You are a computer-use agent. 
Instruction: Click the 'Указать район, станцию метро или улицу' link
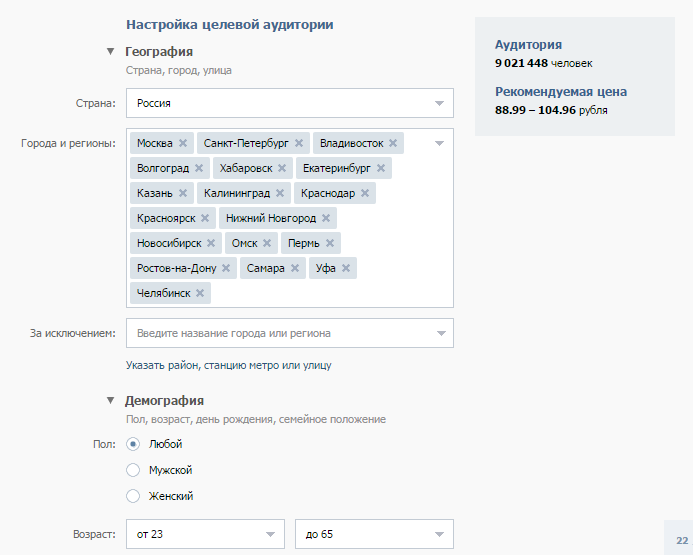tap(228, 365)
